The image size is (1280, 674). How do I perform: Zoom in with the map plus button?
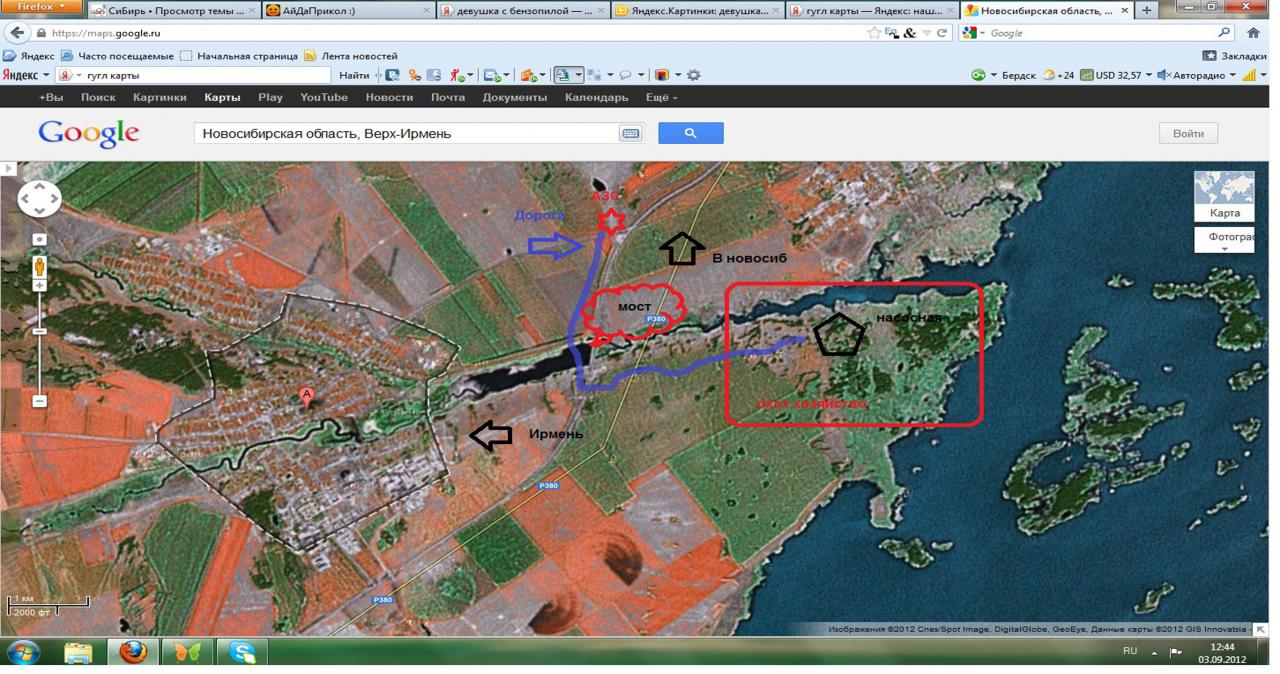[39, 286]
